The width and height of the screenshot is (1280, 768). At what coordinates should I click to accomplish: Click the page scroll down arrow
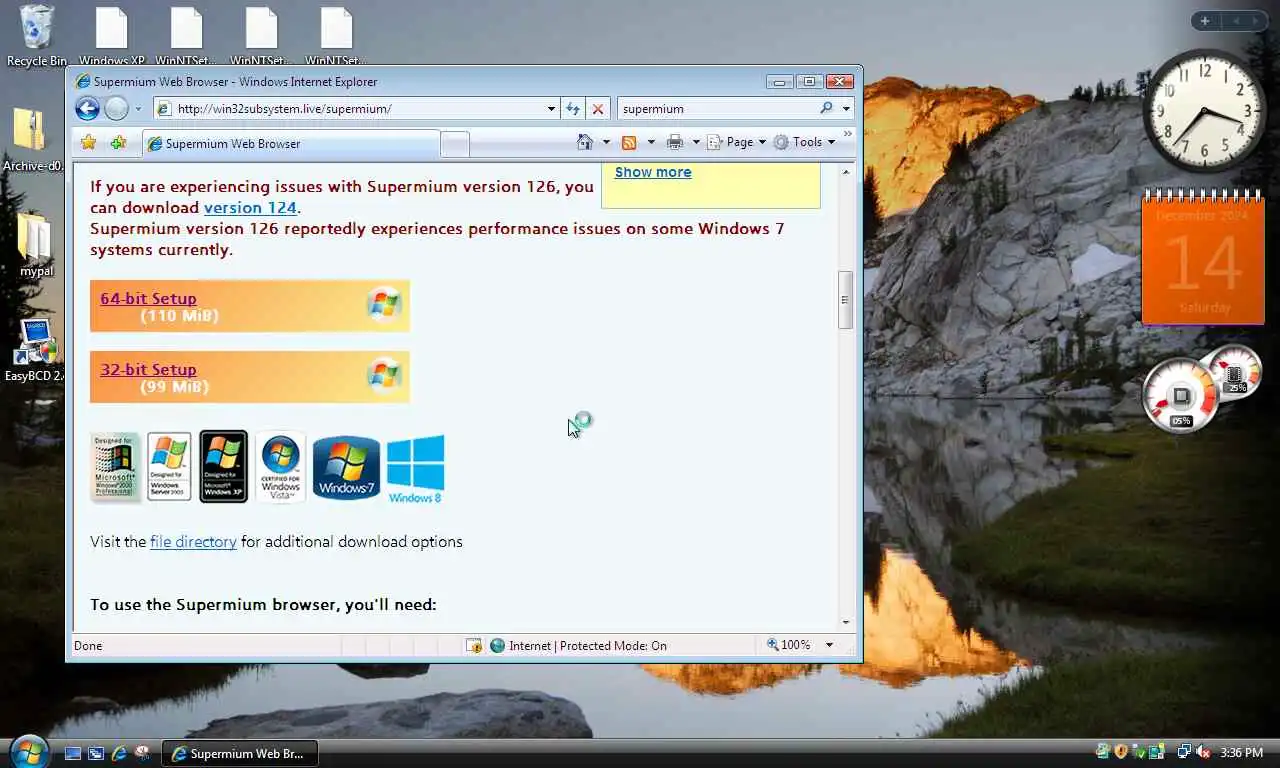coord(846,622)
